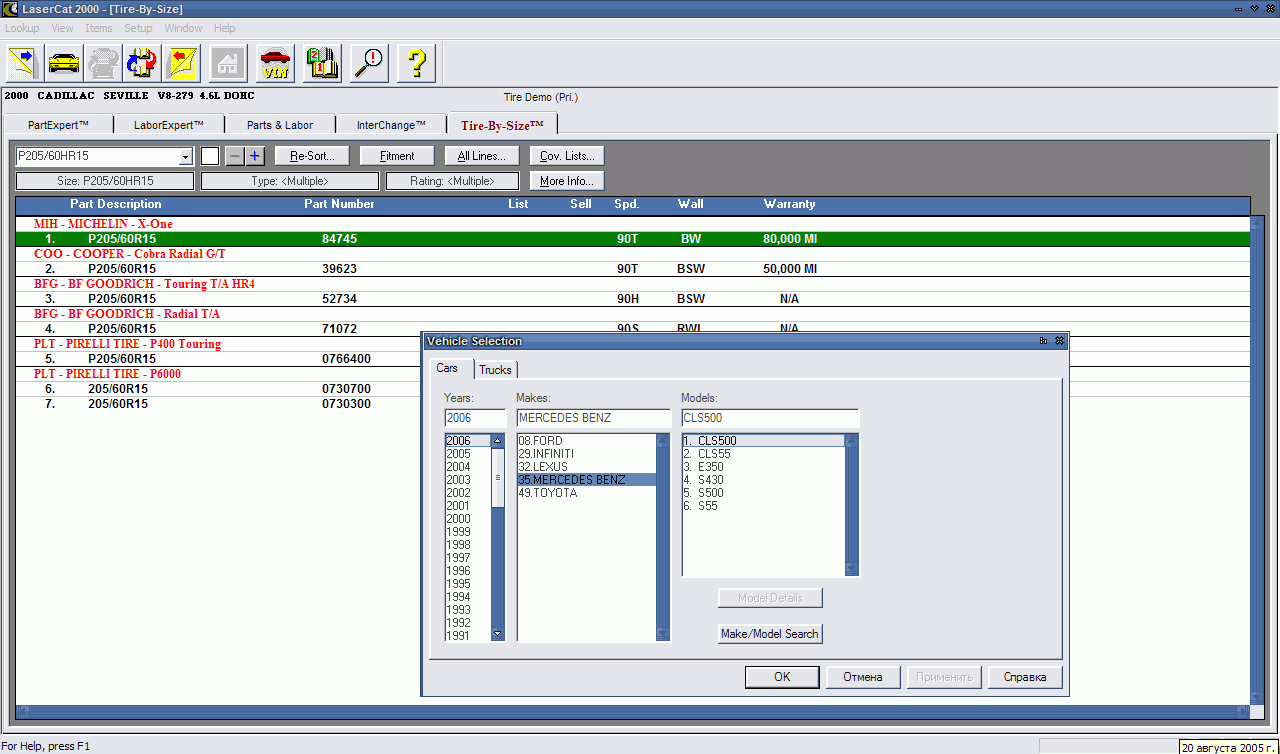The image size is (1280, 754).
Task: Click the date display in the status bar
Action: pyautogui.click(x=1228, y=747)
